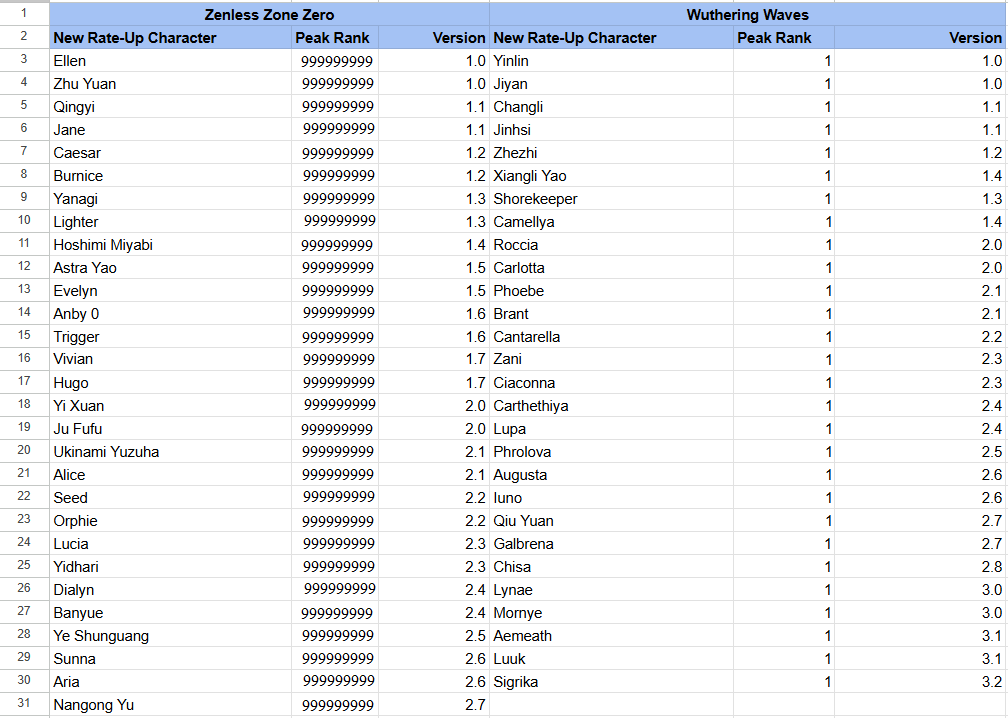Screen dimensions: 1008x718
Task: Select cell containing Chisa
Action: (611, 567)
